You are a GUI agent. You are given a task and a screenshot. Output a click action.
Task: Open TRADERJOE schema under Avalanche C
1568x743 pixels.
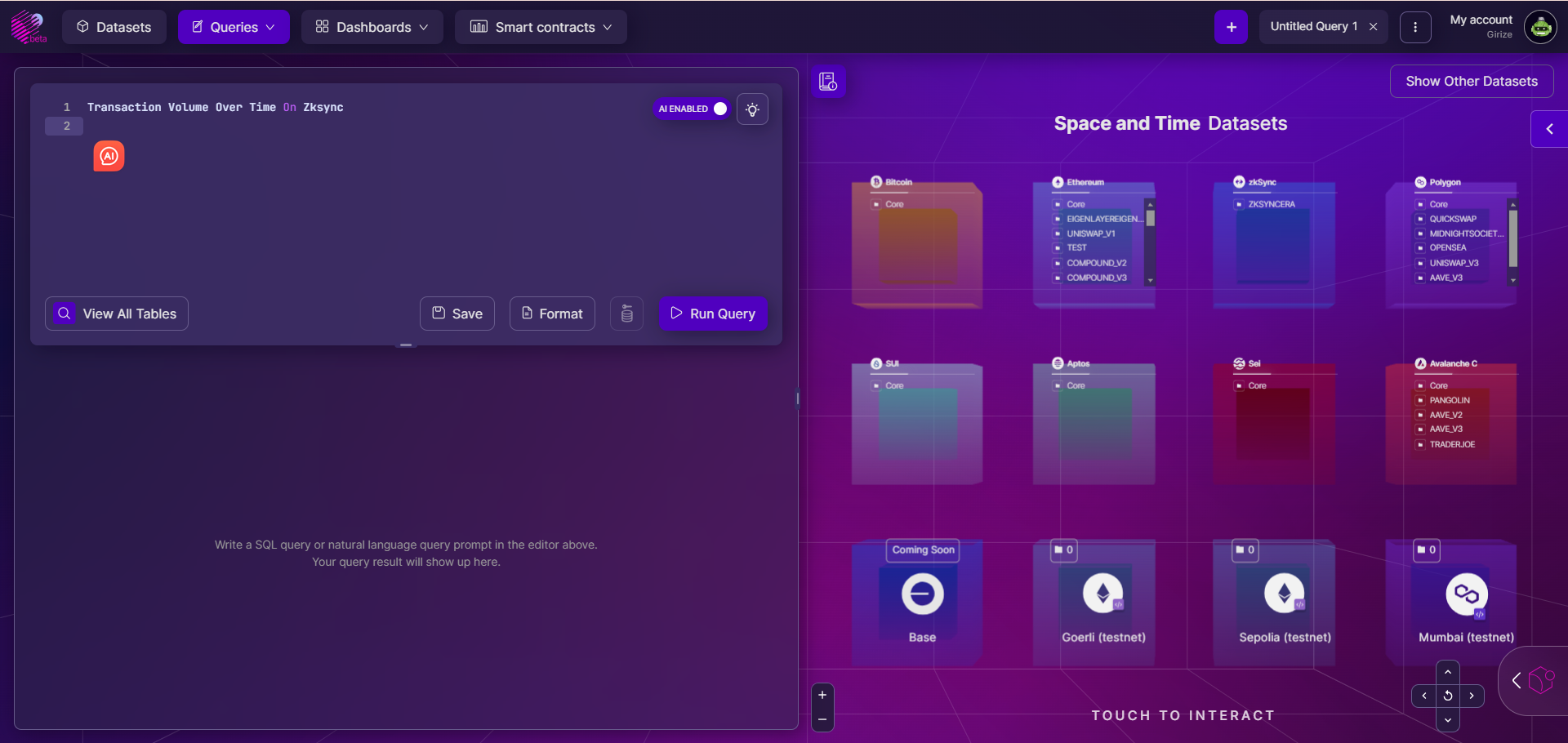(1446, 444)
